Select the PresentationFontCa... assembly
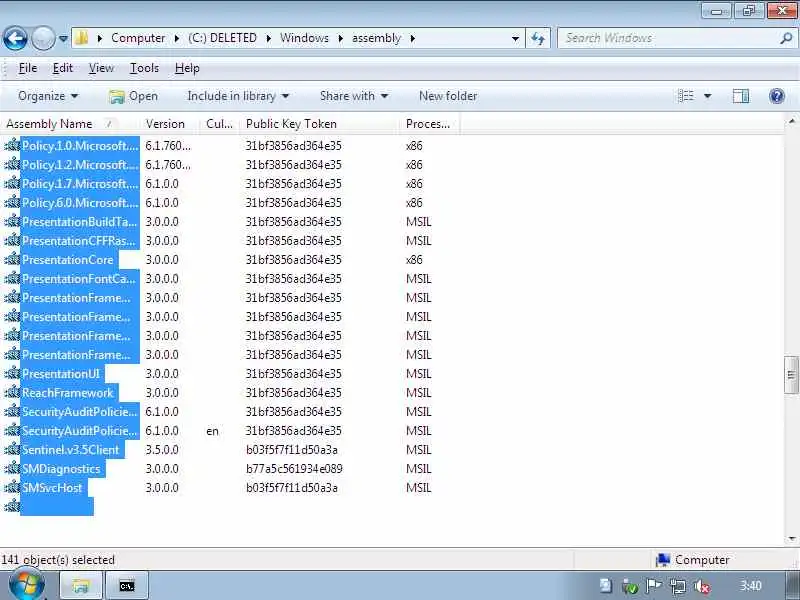The height and width of the screenshot is (600, 800). (80, 279)
